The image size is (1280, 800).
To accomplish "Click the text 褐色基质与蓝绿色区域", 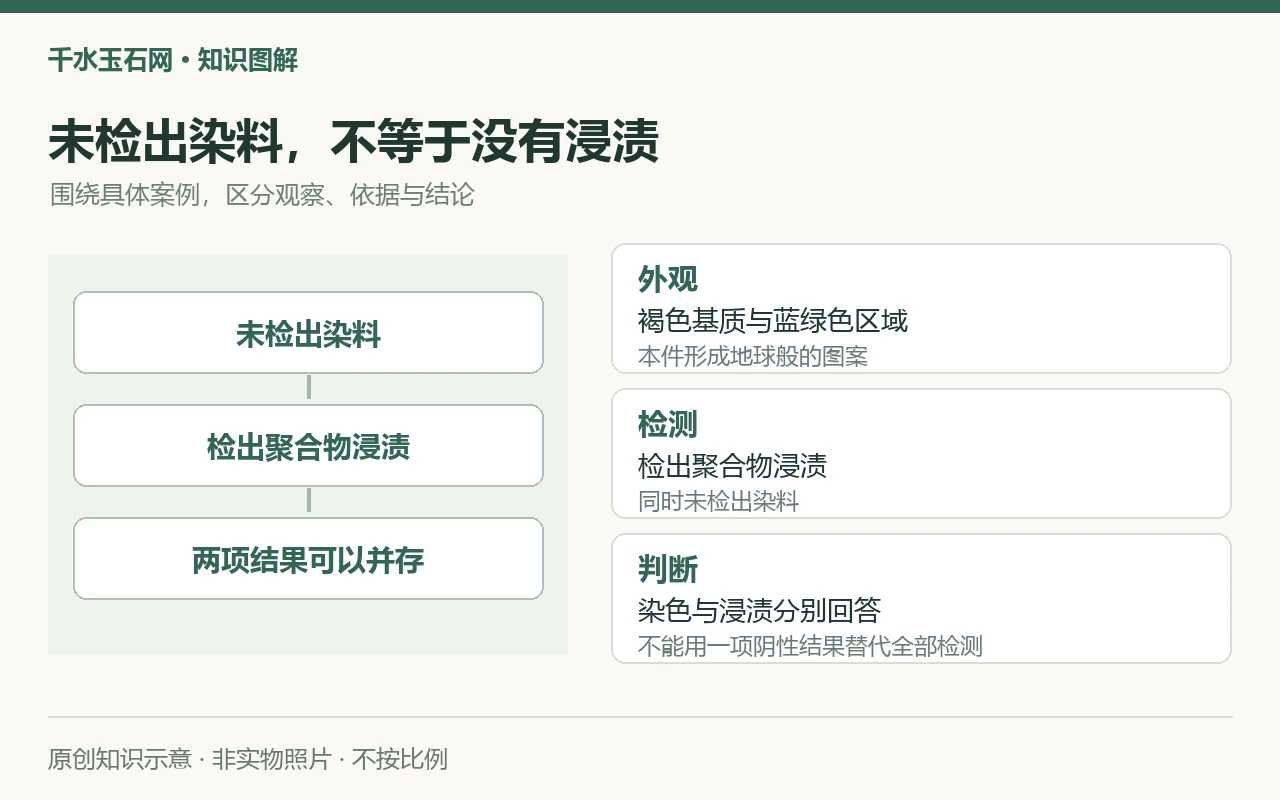I will point(773,321).
